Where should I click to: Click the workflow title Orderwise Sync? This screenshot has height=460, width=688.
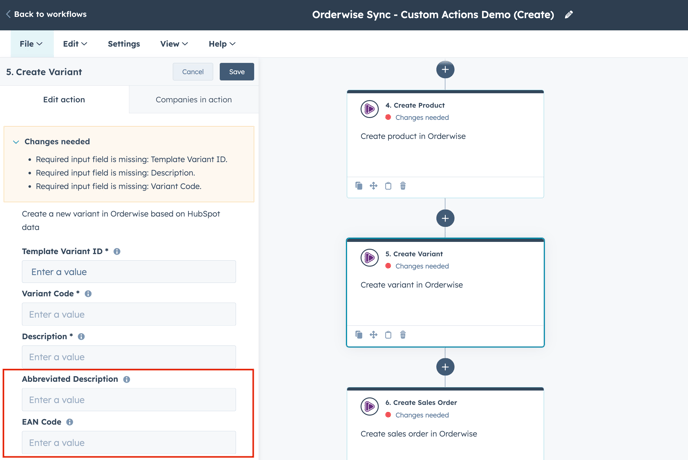(x=433, y=14)
